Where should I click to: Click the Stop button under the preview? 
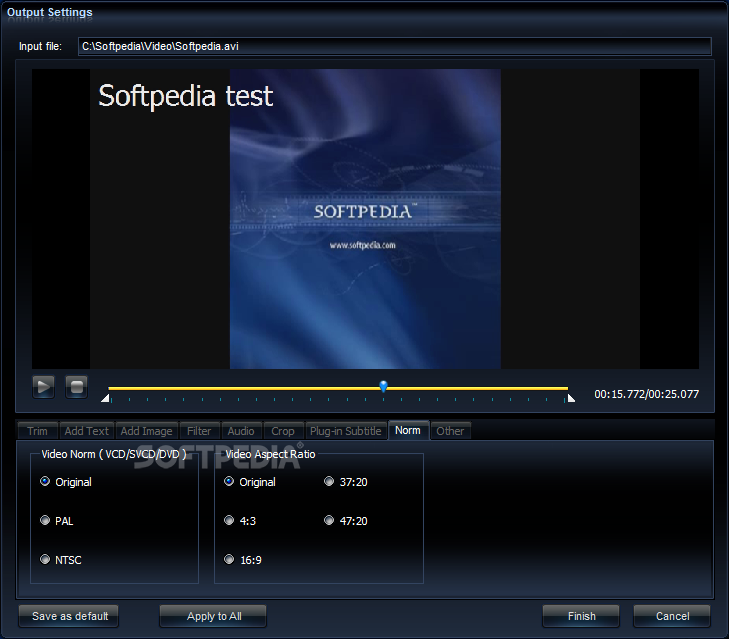pos(77,386)
